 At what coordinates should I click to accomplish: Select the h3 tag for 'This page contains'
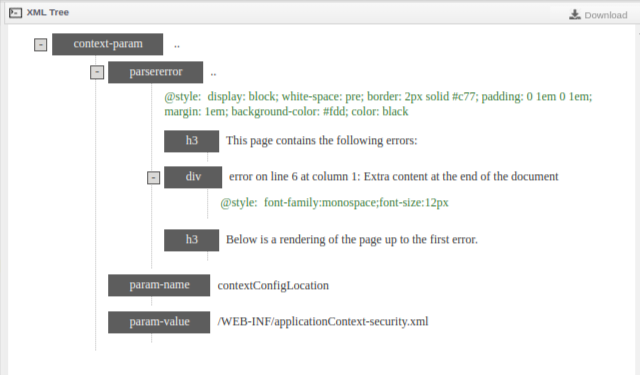(x=191, y=141)
